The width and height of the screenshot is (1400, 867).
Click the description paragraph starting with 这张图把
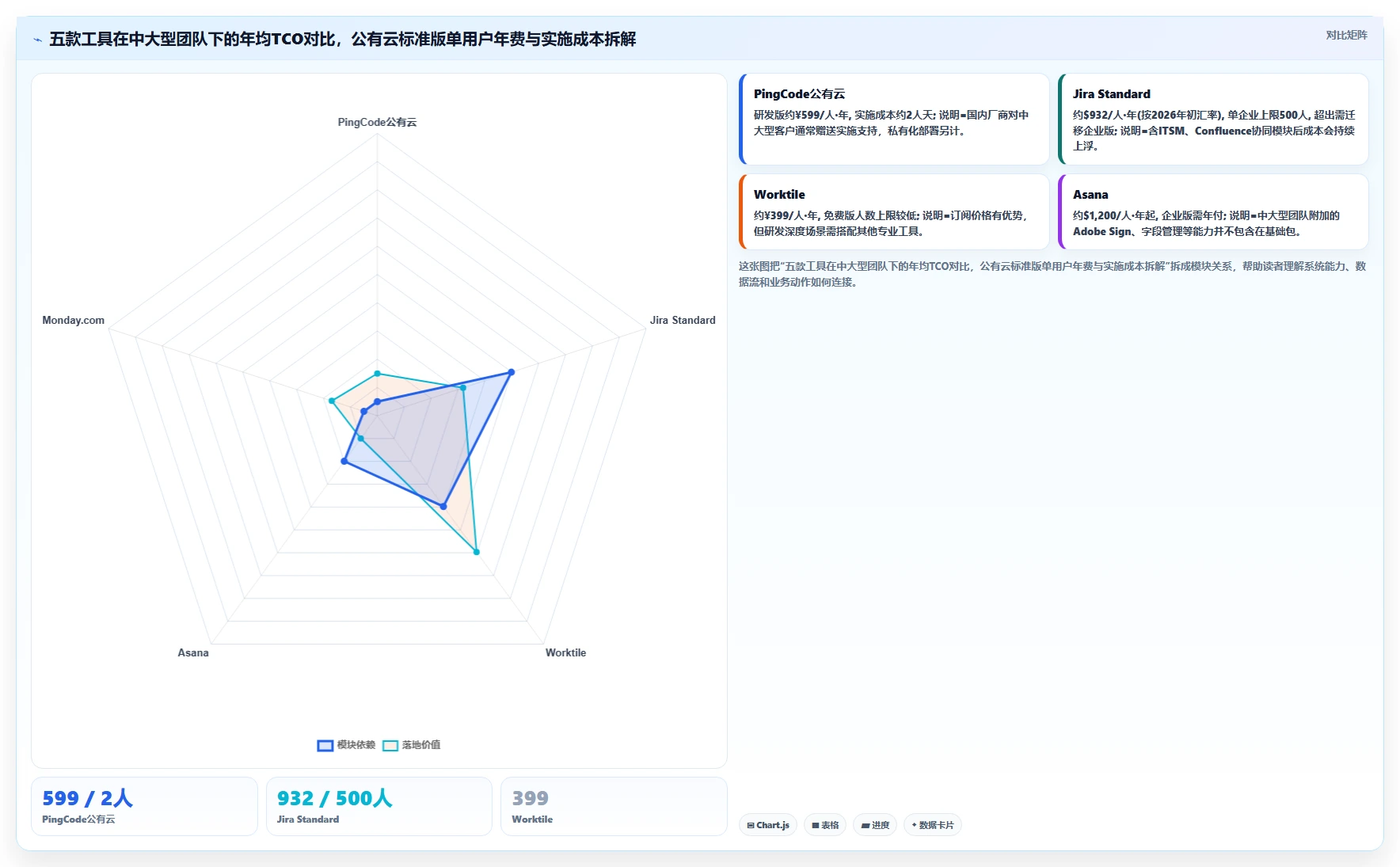click(1052, 274)
